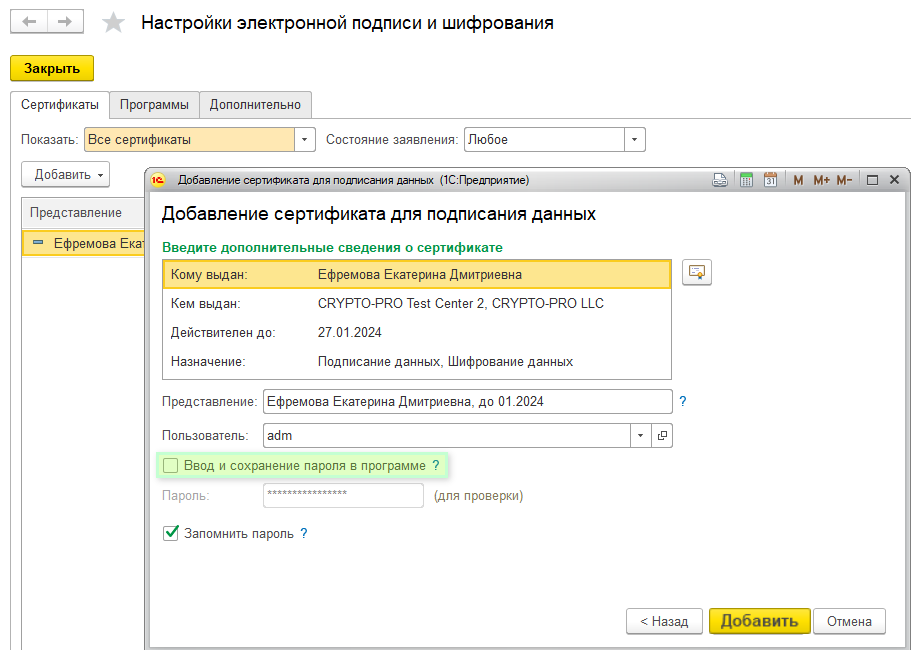Click the < Назад button
Image resolution: width=911 pixels, height=650 pixels.
pos(664,621)
